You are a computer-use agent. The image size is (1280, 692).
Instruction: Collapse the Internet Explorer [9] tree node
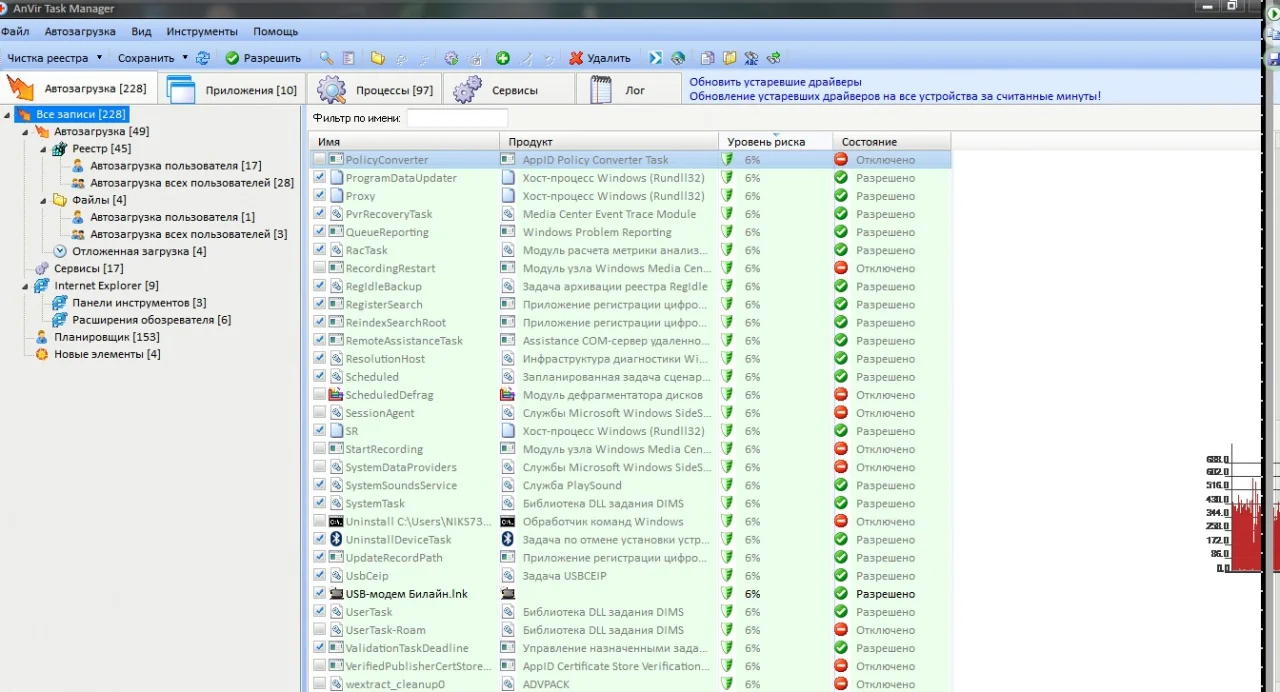[x=27, y=286]
